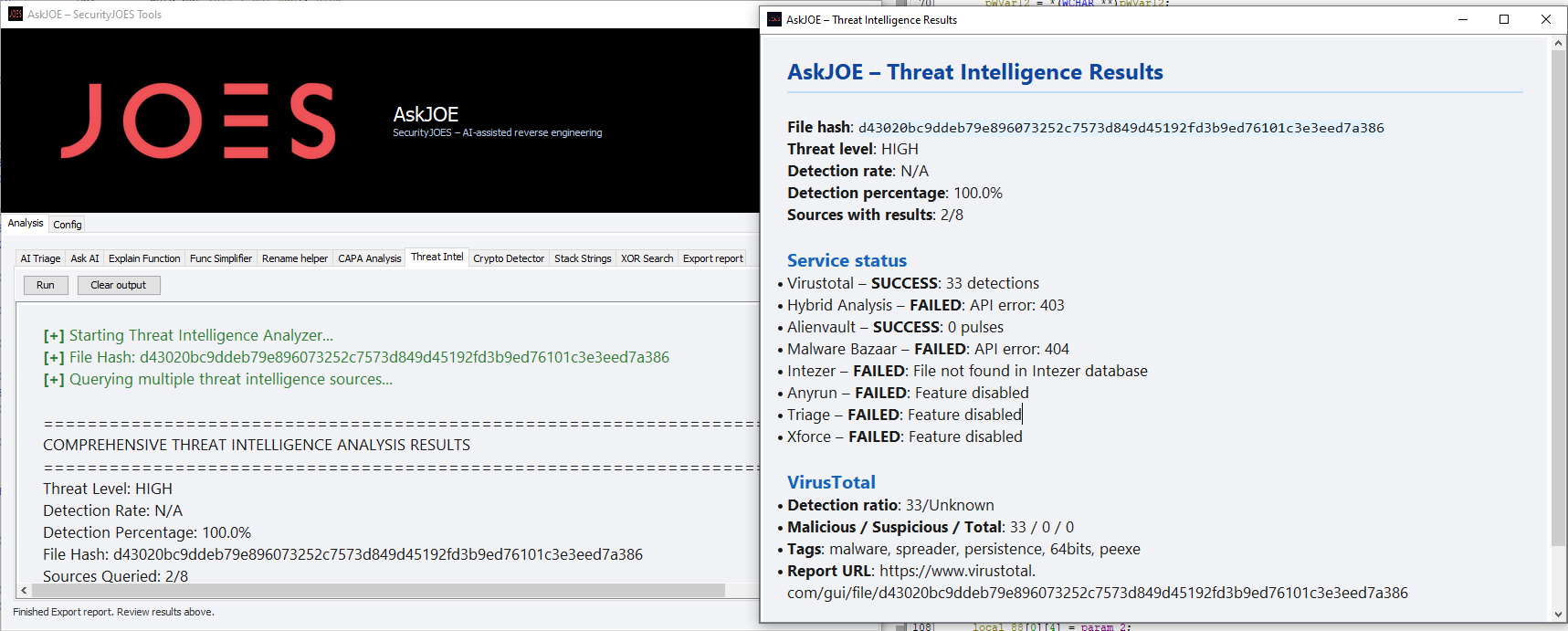Click the Tags line with malware, spreader
This screenshot has height=631, width=1568.
coord(963,549)
